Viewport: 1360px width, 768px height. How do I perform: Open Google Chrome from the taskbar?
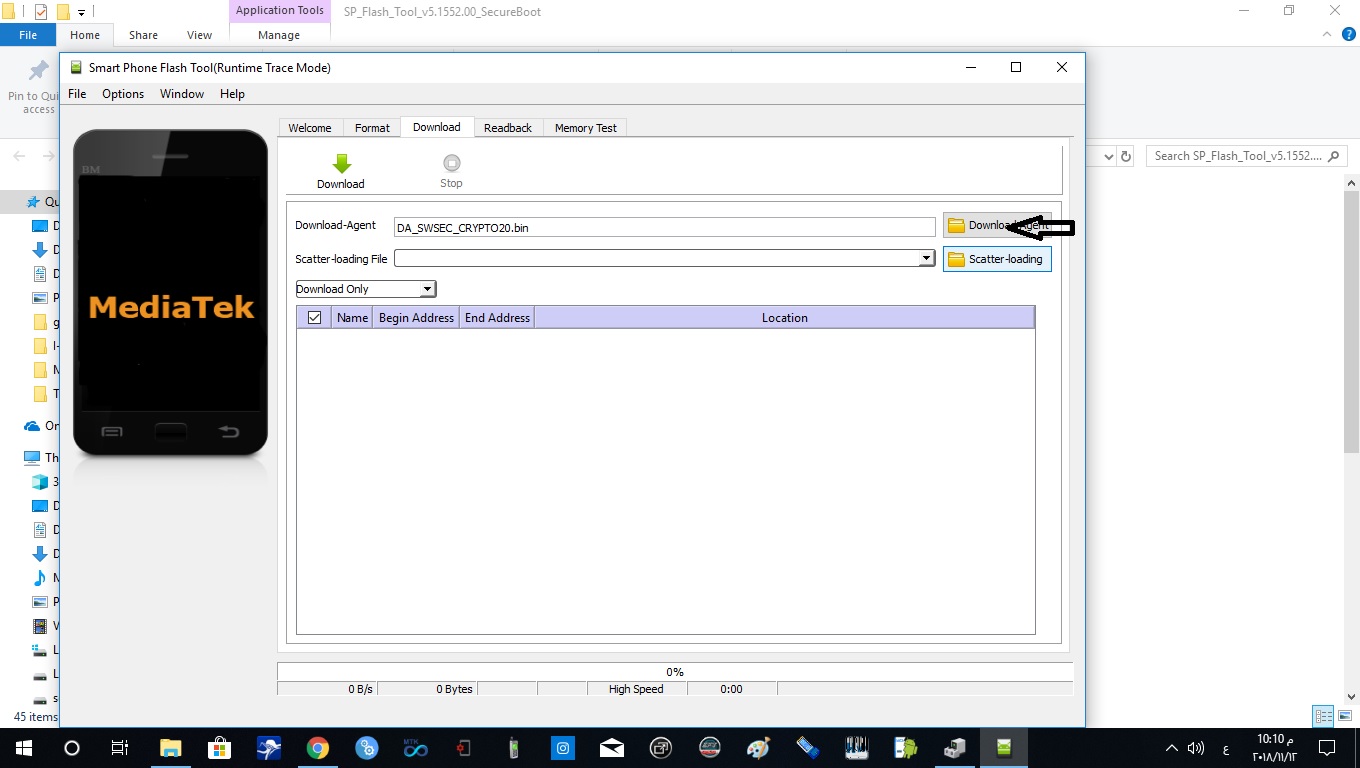pos(318,748)
